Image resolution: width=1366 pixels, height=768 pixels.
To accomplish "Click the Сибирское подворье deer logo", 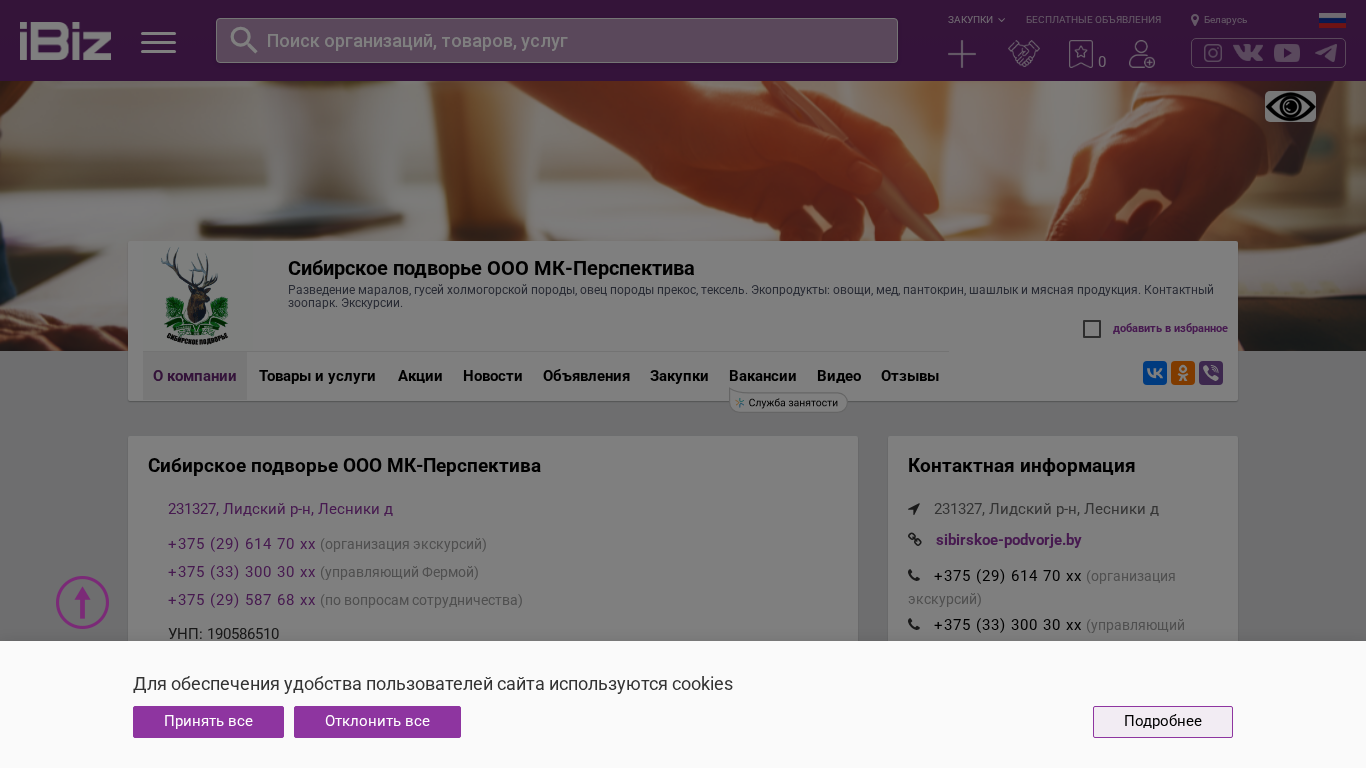I will point(196,296).
